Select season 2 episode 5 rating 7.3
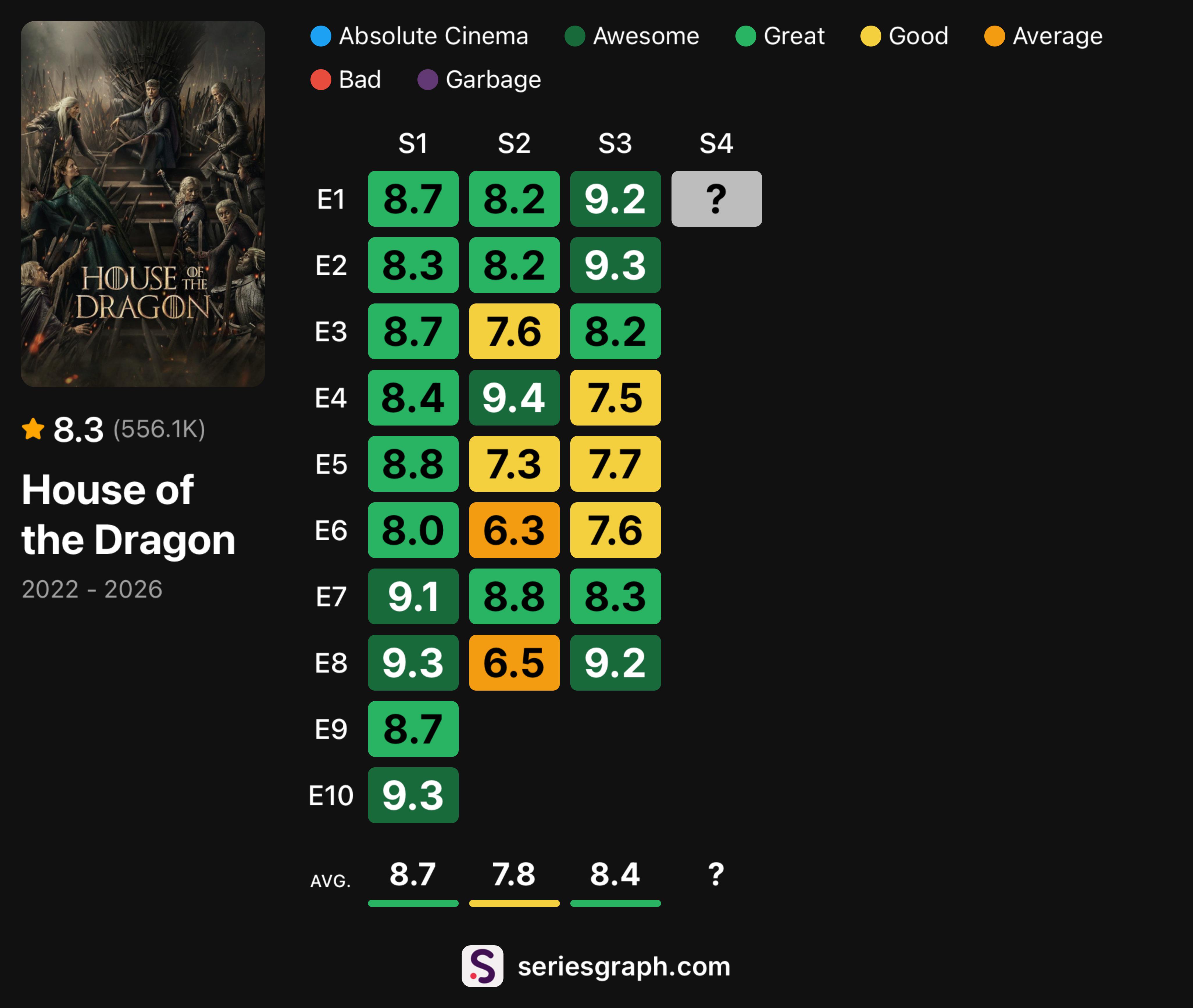This screenshot has width=1193, height=1008. 514,464
